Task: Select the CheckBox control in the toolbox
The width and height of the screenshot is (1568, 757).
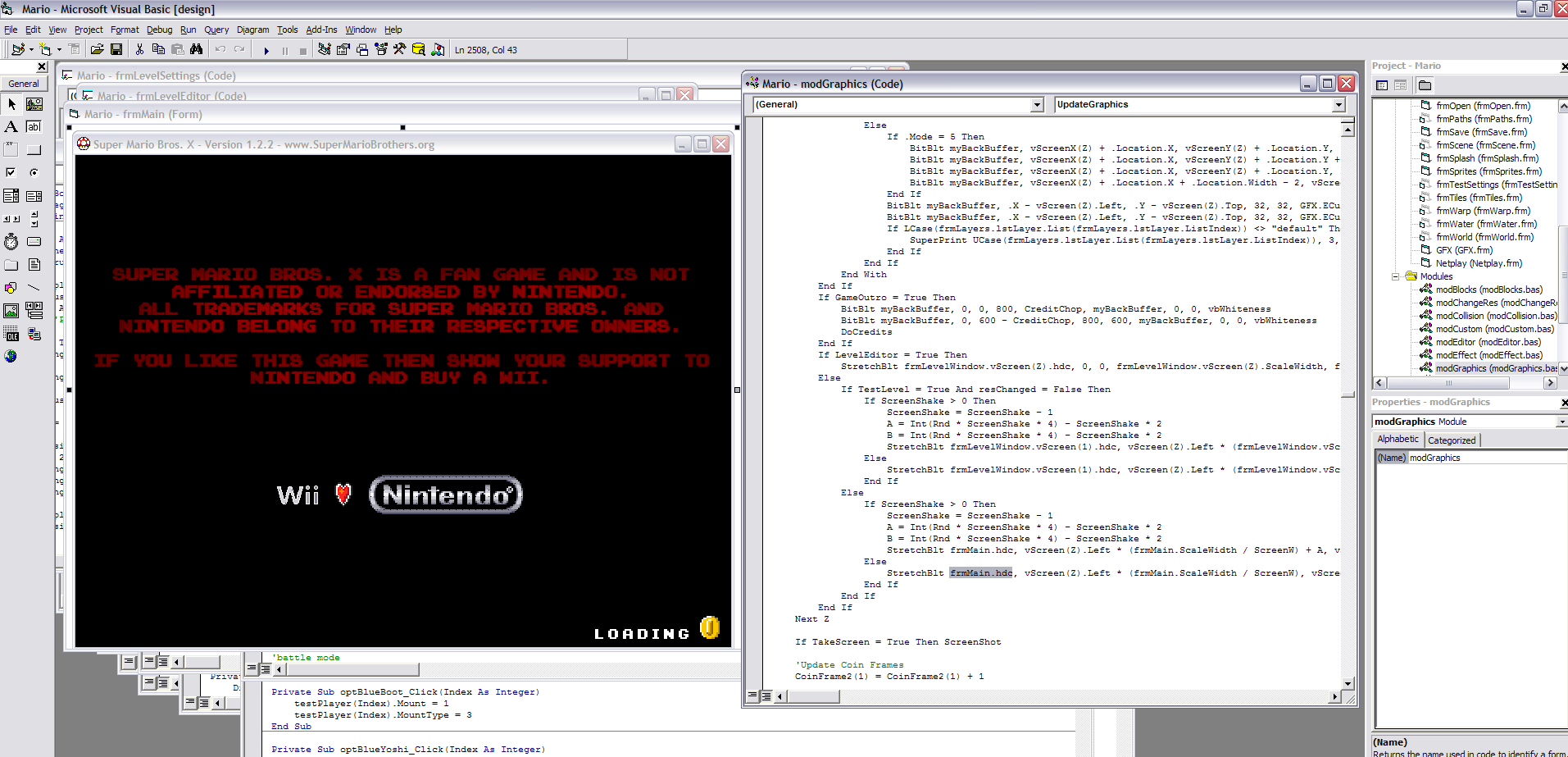Action: (x=11, y=172)
